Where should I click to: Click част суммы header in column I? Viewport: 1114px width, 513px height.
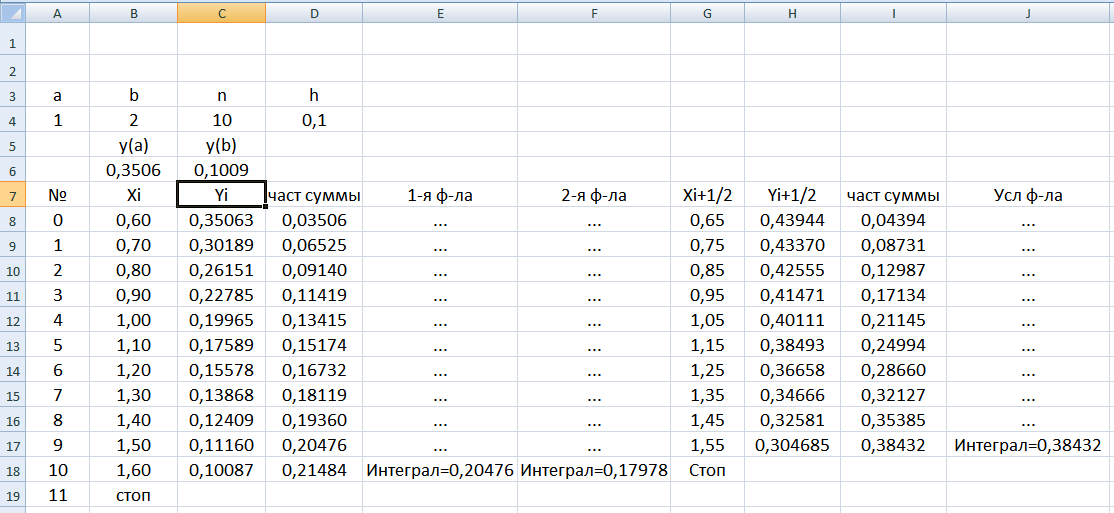click(x=893, y=195)
